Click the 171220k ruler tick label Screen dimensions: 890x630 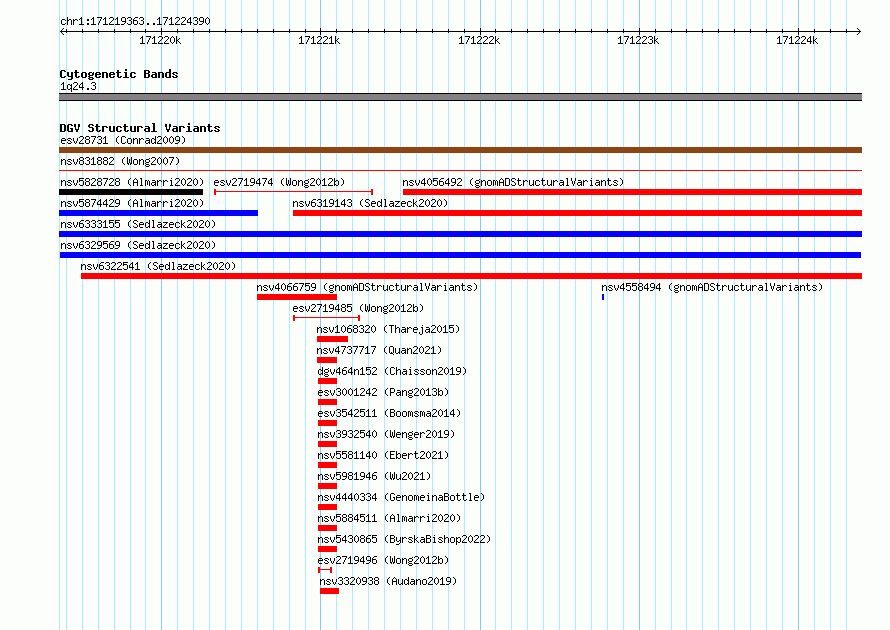[160, 40]
